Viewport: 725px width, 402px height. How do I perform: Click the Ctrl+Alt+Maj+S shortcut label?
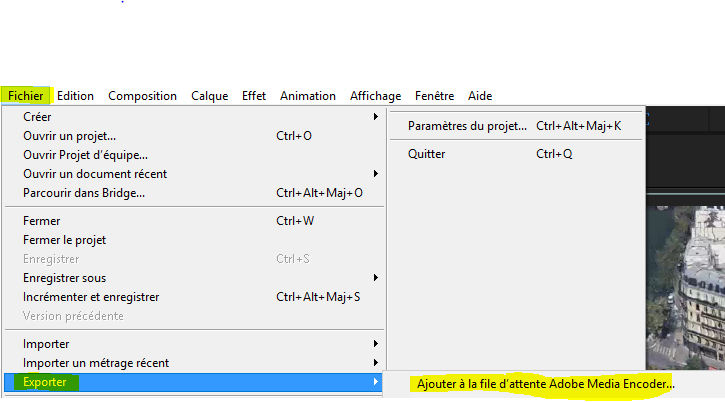pyautogui.click(x=318, y=297)
